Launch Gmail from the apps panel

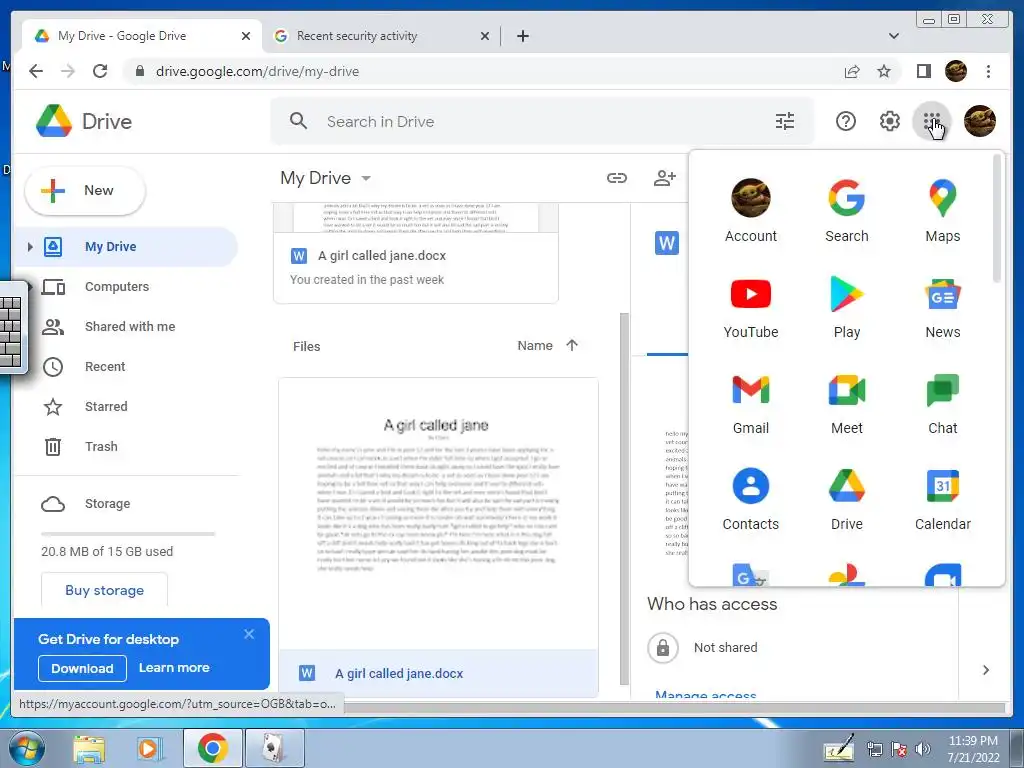click(x=750, y=403)
